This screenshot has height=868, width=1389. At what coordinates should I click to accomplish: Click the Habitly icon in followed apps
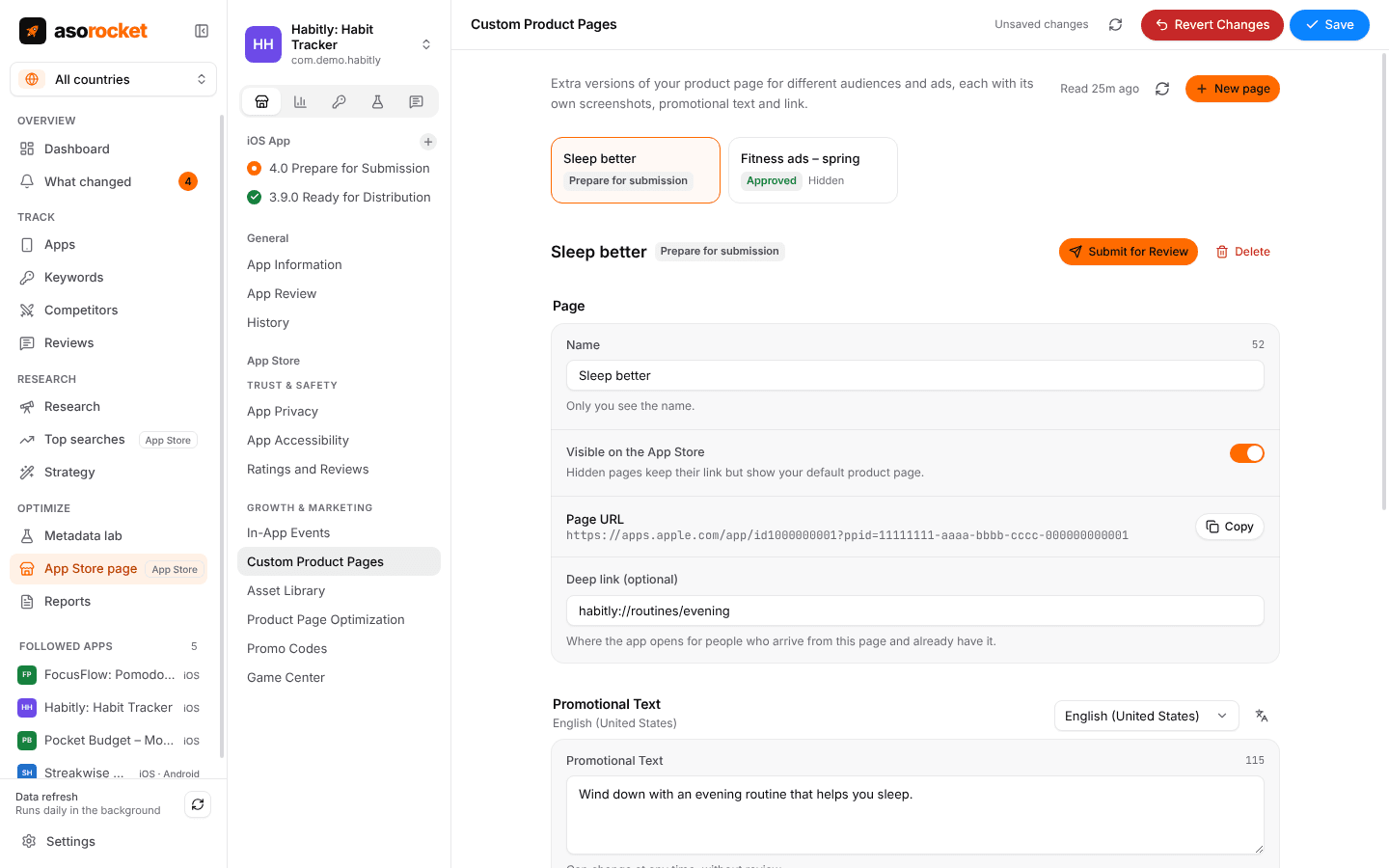pos(27,708)
